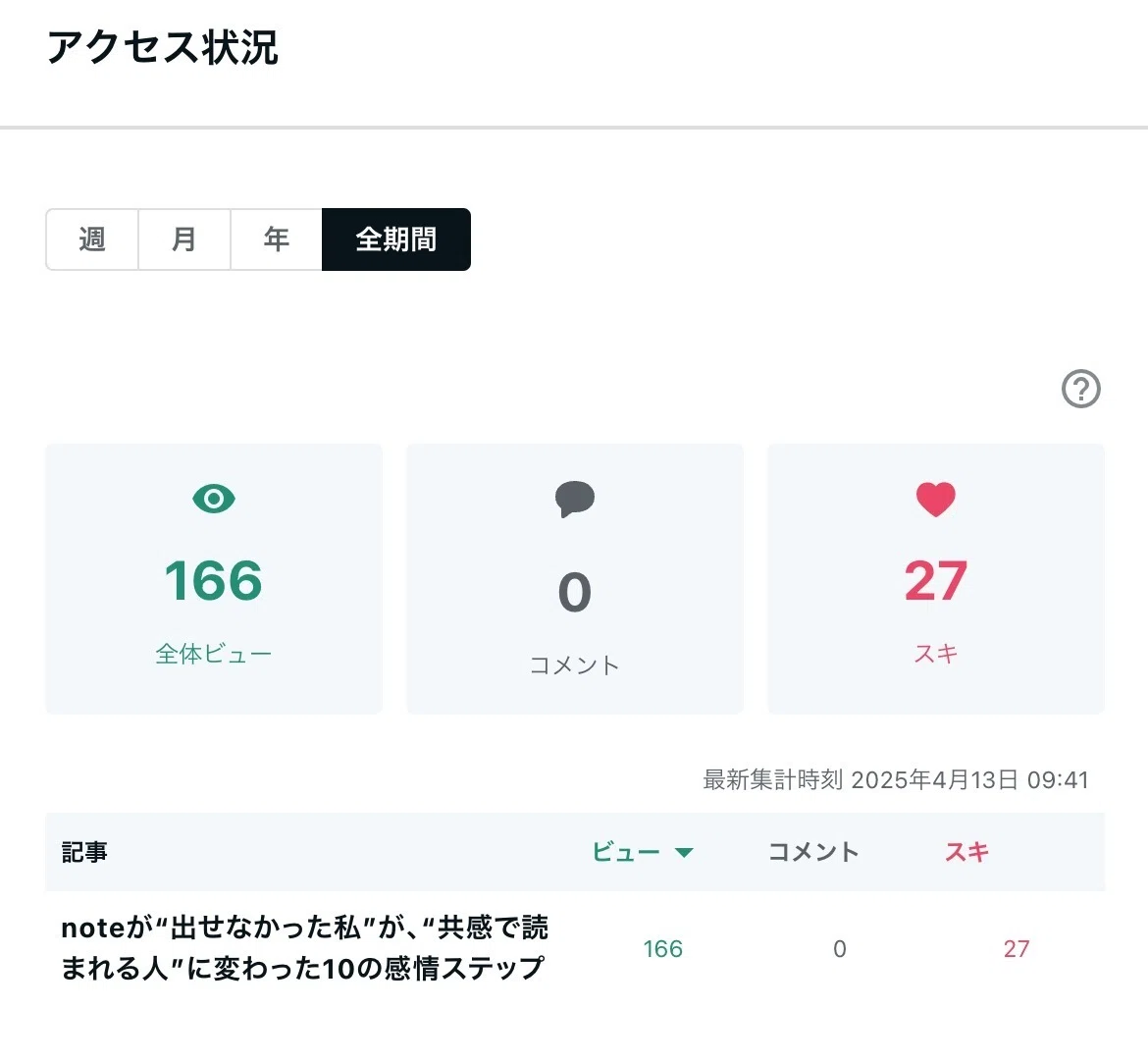The height and width of the screenshot is (1062, 1148).
Task: Click the 0 コメント summary card
Action: click(x=575, y=579)
